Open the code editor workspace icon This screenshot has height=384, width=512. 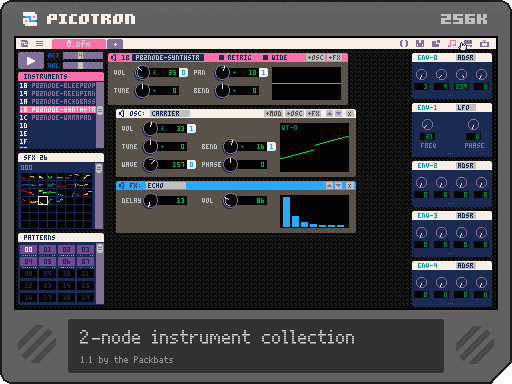pos(404,43)
